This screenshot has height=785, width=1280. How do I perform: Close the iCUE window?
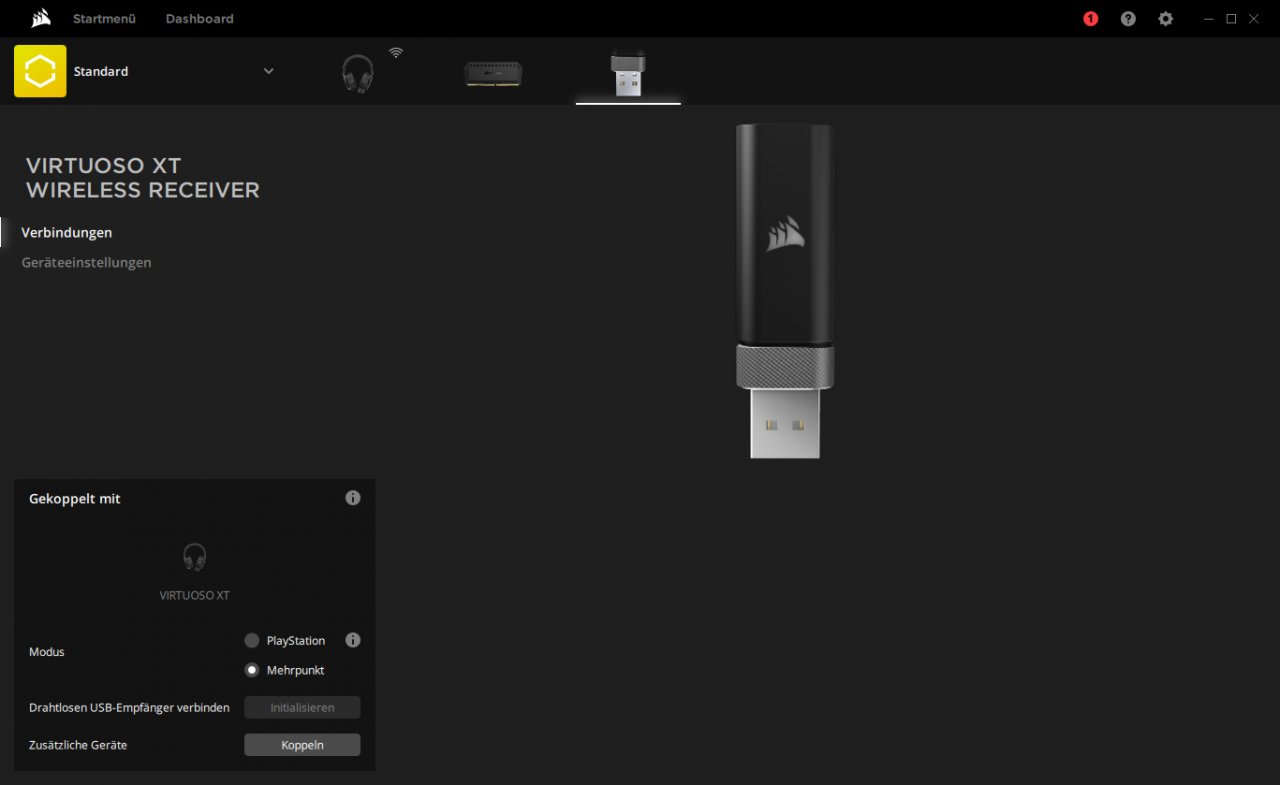(1254, 19)
